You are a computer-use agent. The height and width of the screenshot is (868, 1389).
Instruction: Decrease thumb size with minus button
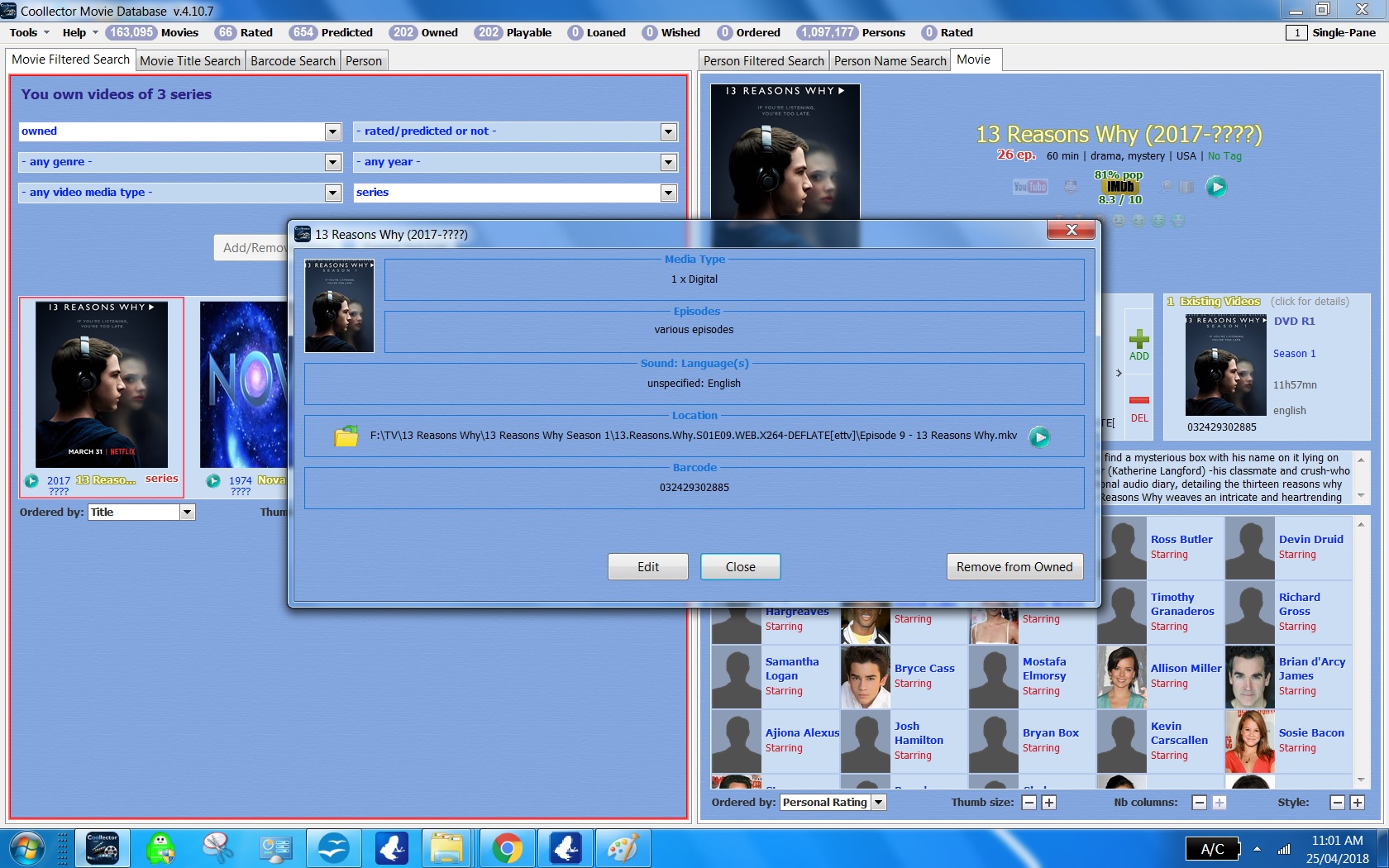[1029, 803]
